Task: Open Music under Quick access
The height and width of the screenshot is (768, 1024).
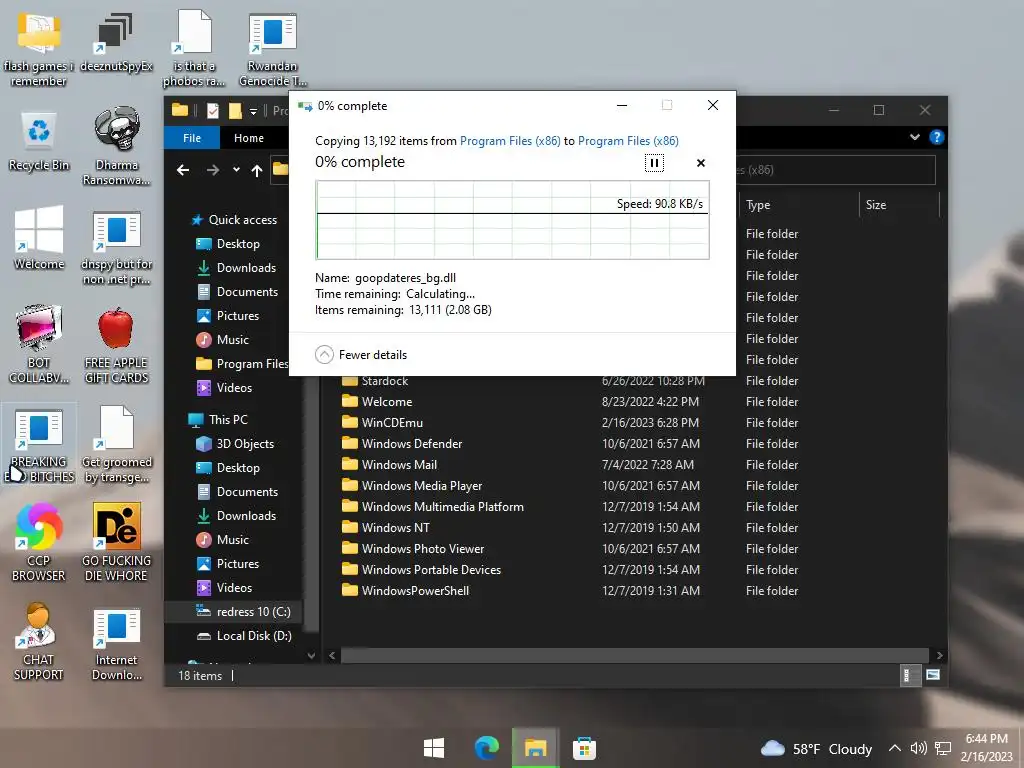Action: tap(223, 340)
